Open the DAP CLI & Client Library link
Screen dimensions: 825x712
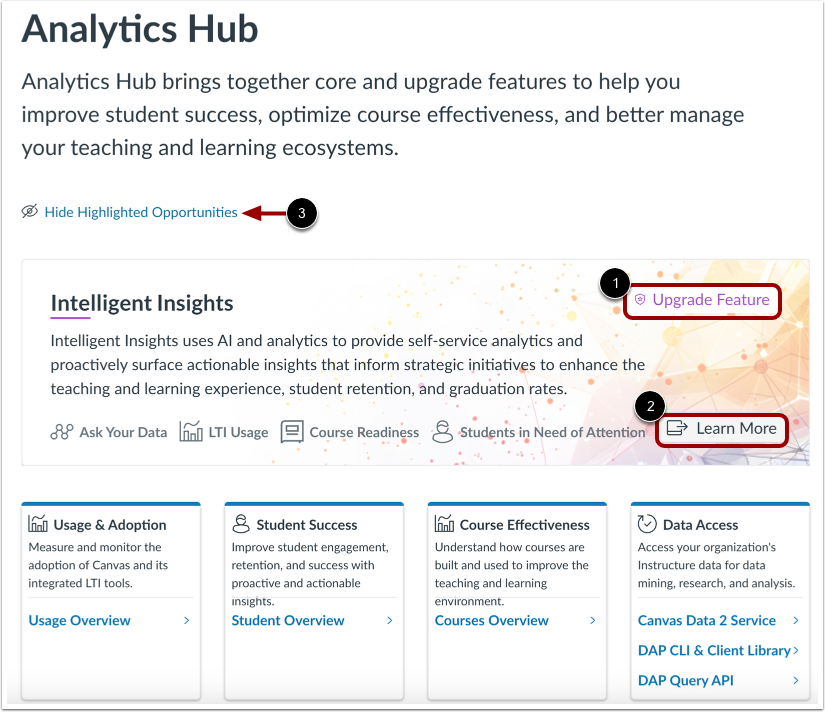(716, 650)
